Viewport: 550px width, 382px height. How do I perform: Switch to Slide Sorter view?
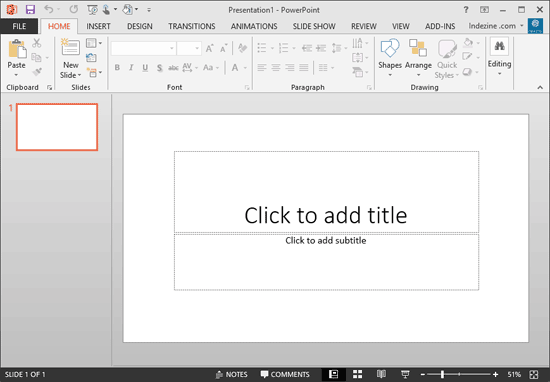click(357, 374)
